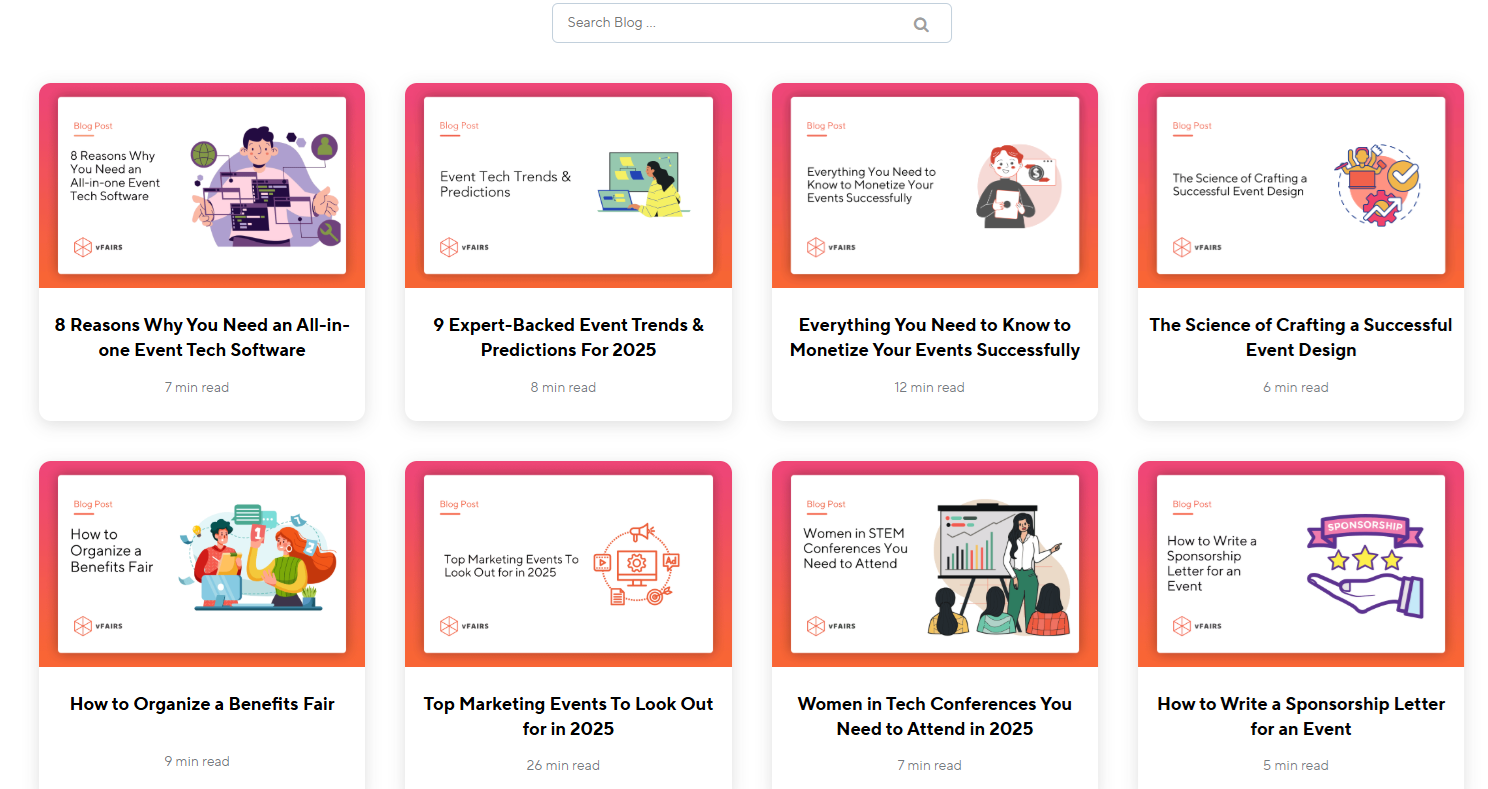Image resolution: width=1488 pixels, height=789 pixels.
Task: Click the Monetize Your Events card thumbnail
Action: point(934,184)
